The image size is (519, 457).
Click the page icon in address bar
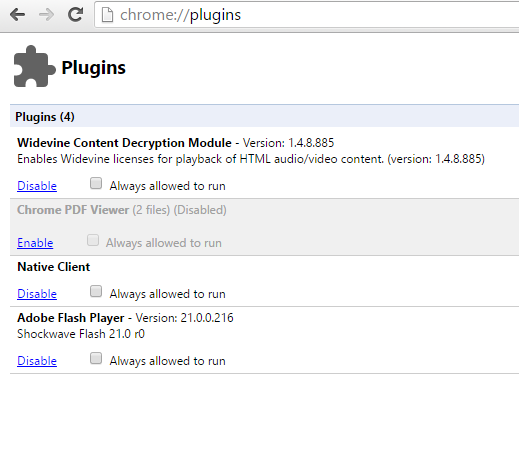107,15
